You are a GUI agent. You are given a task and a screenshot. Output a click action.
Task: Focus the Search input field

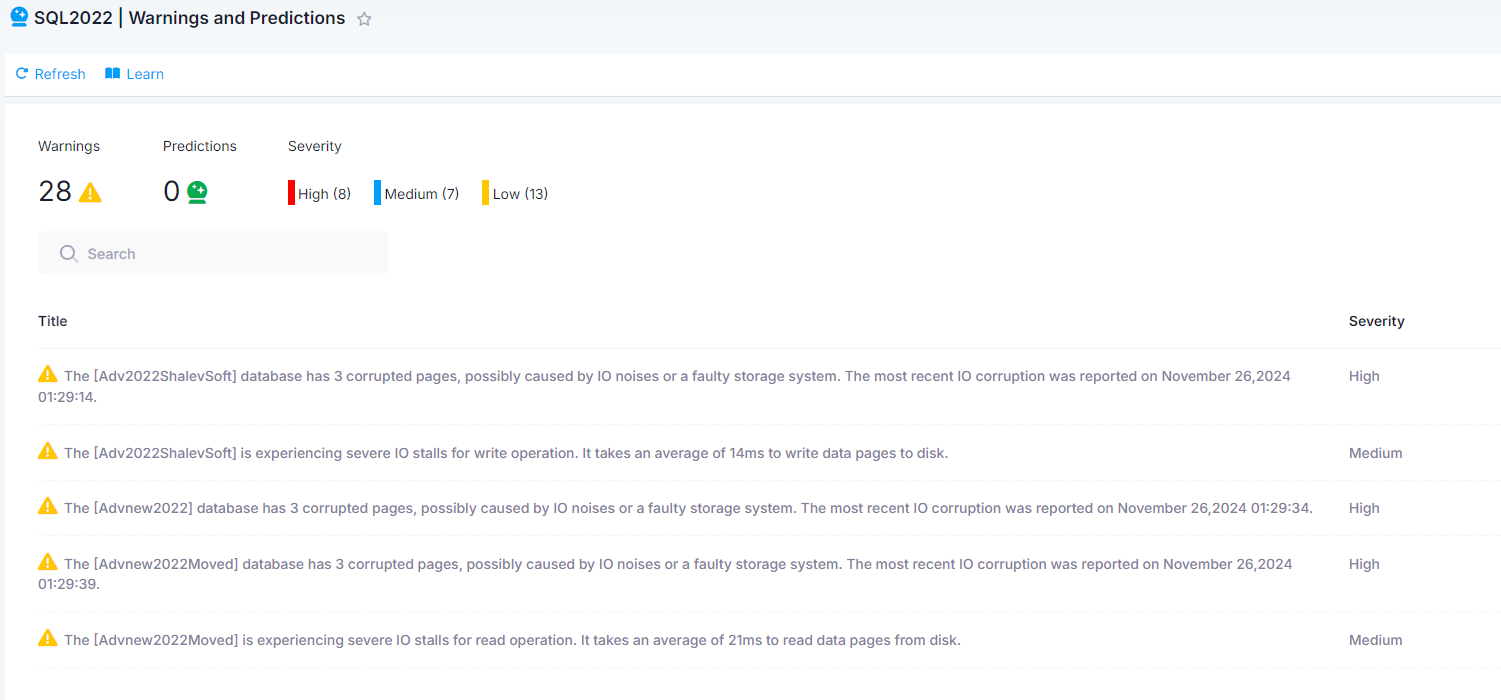coord(230,254)
